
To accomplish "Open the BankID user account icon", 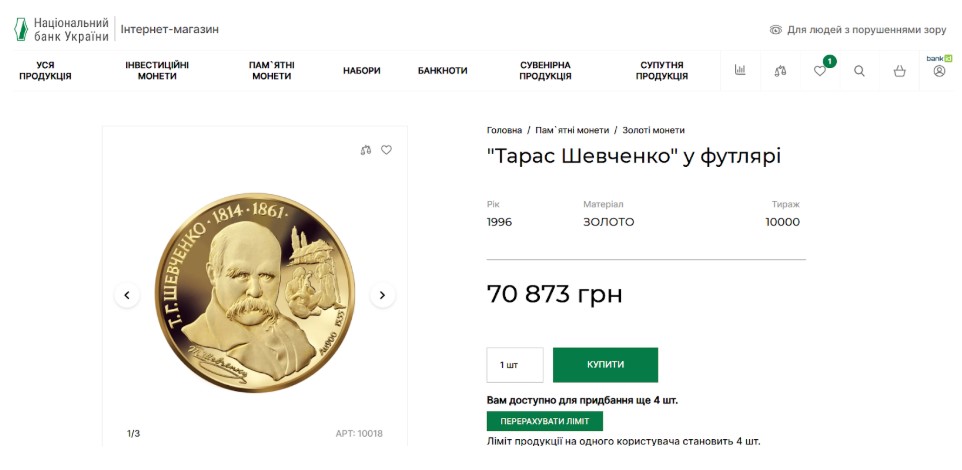I will coord(939,70).
